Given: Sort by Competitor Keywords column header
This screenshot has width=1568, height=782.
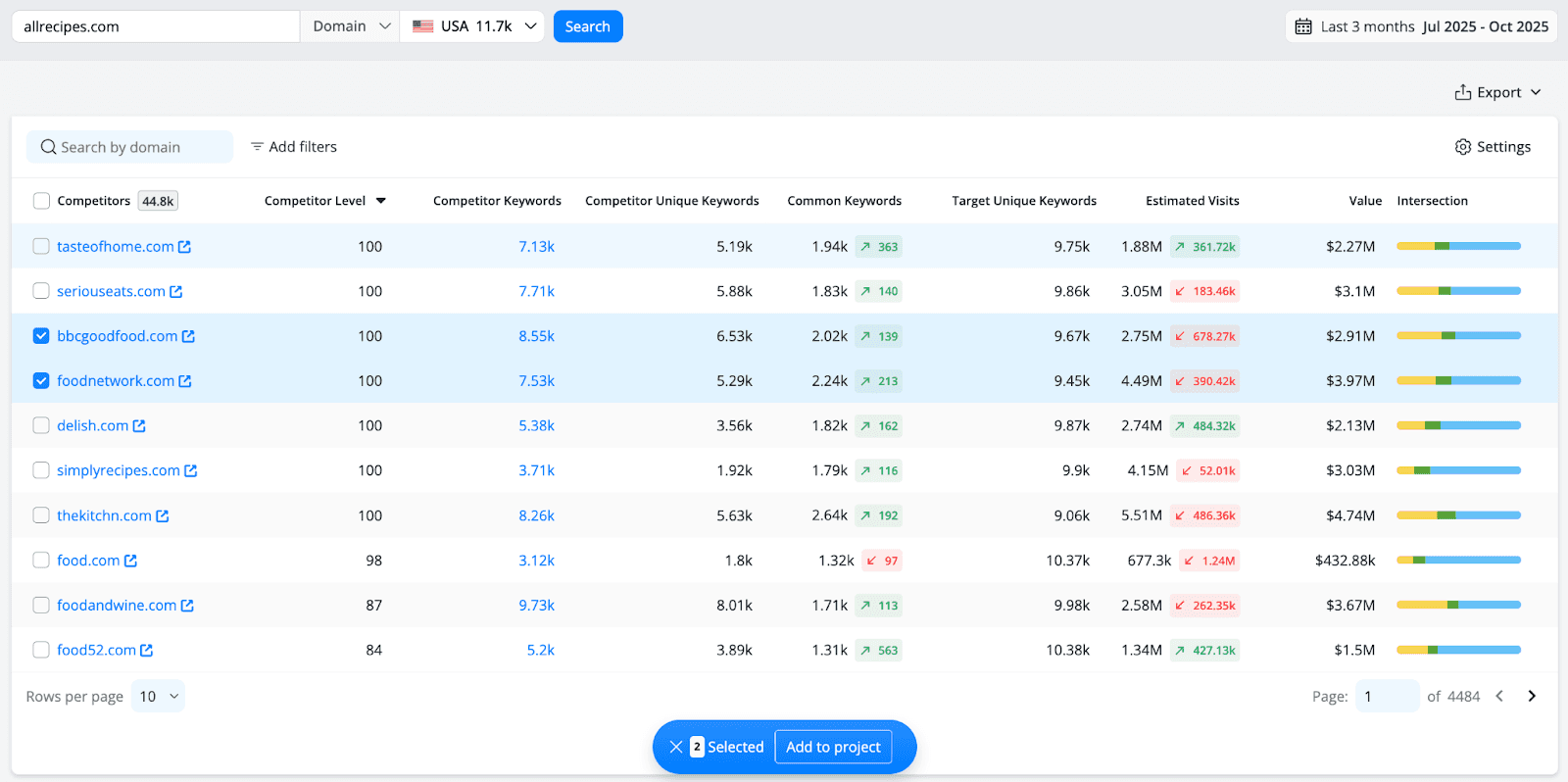Looking at the screenshot, I should 497,201.
